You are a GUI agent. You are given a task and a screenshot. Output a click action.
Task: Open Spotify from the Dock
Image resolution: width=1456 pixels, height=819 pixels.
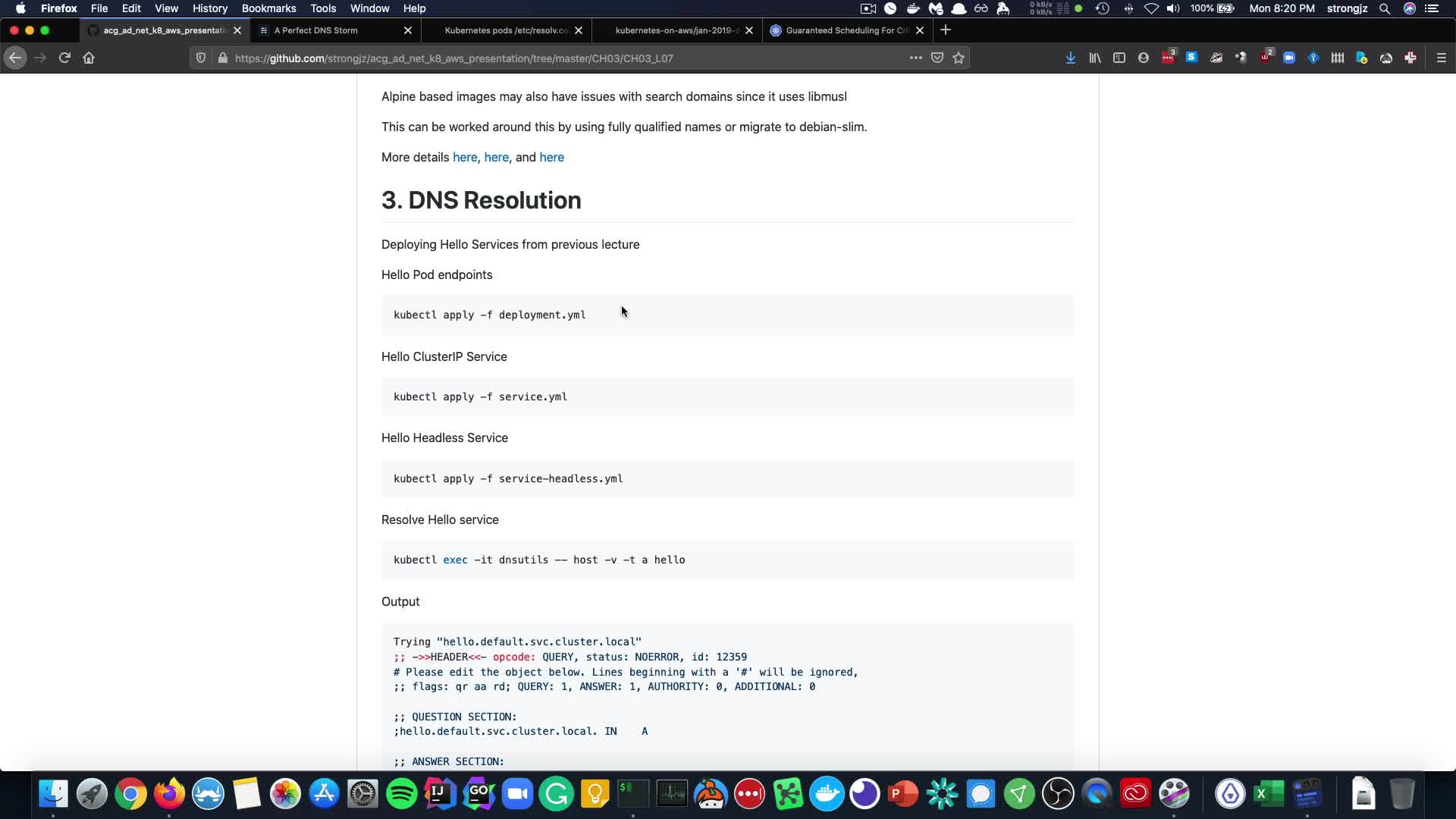coord(401,794)
